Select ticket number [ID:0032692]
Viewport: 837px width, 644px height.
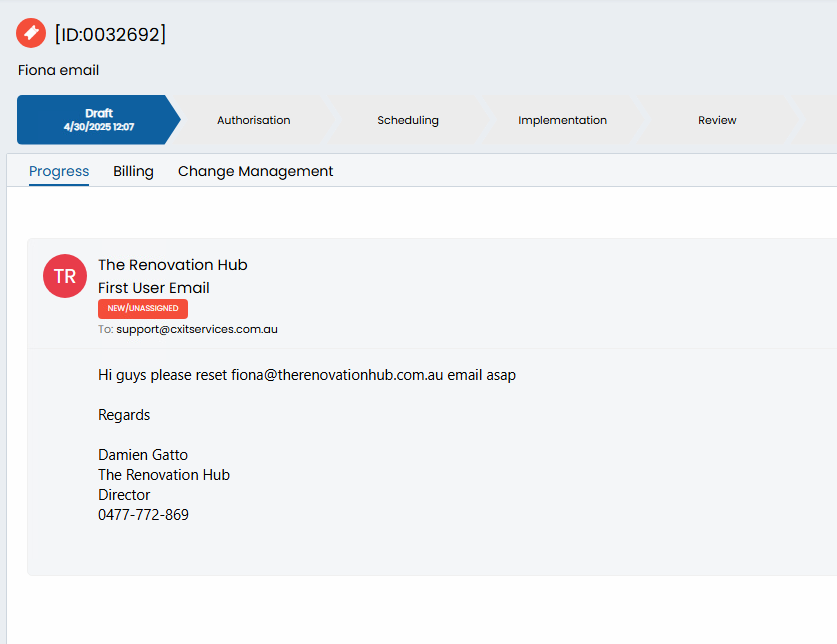tap(110, 34)
